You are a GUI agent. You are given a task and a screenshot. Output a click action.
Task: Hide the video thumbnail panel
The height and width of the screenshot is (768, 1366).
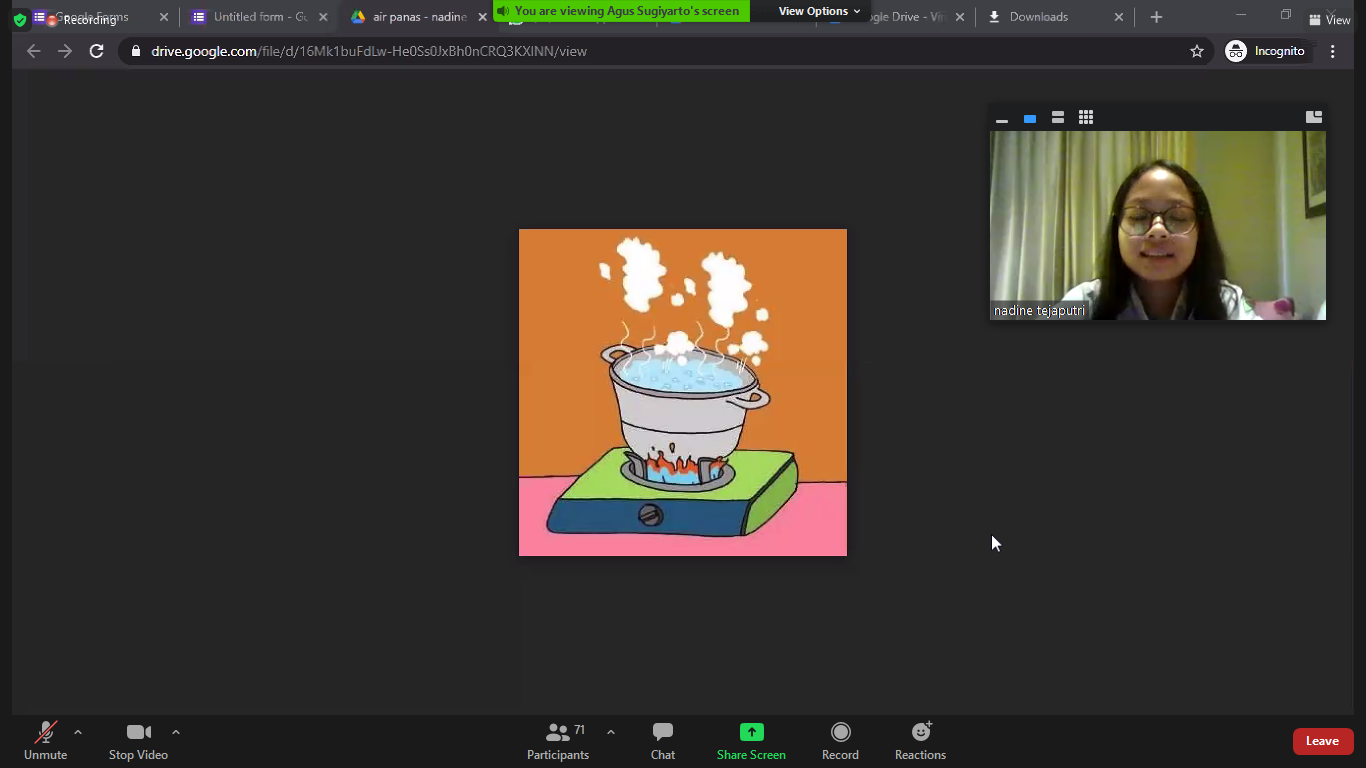click(x=1002, y=119)
